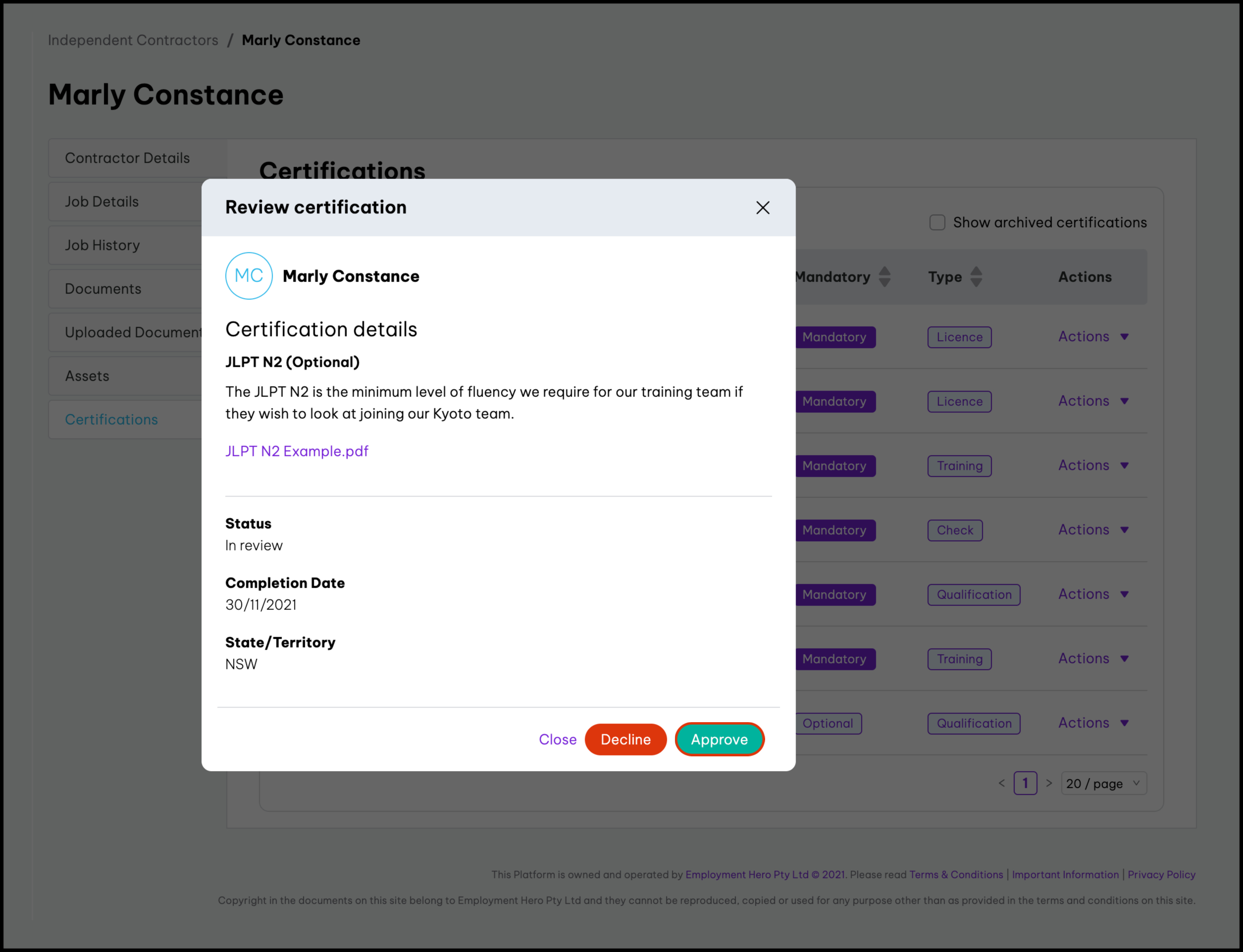Go to previous page arrow in pagination
This screenshot has height=952, width=1243.
1002,783
